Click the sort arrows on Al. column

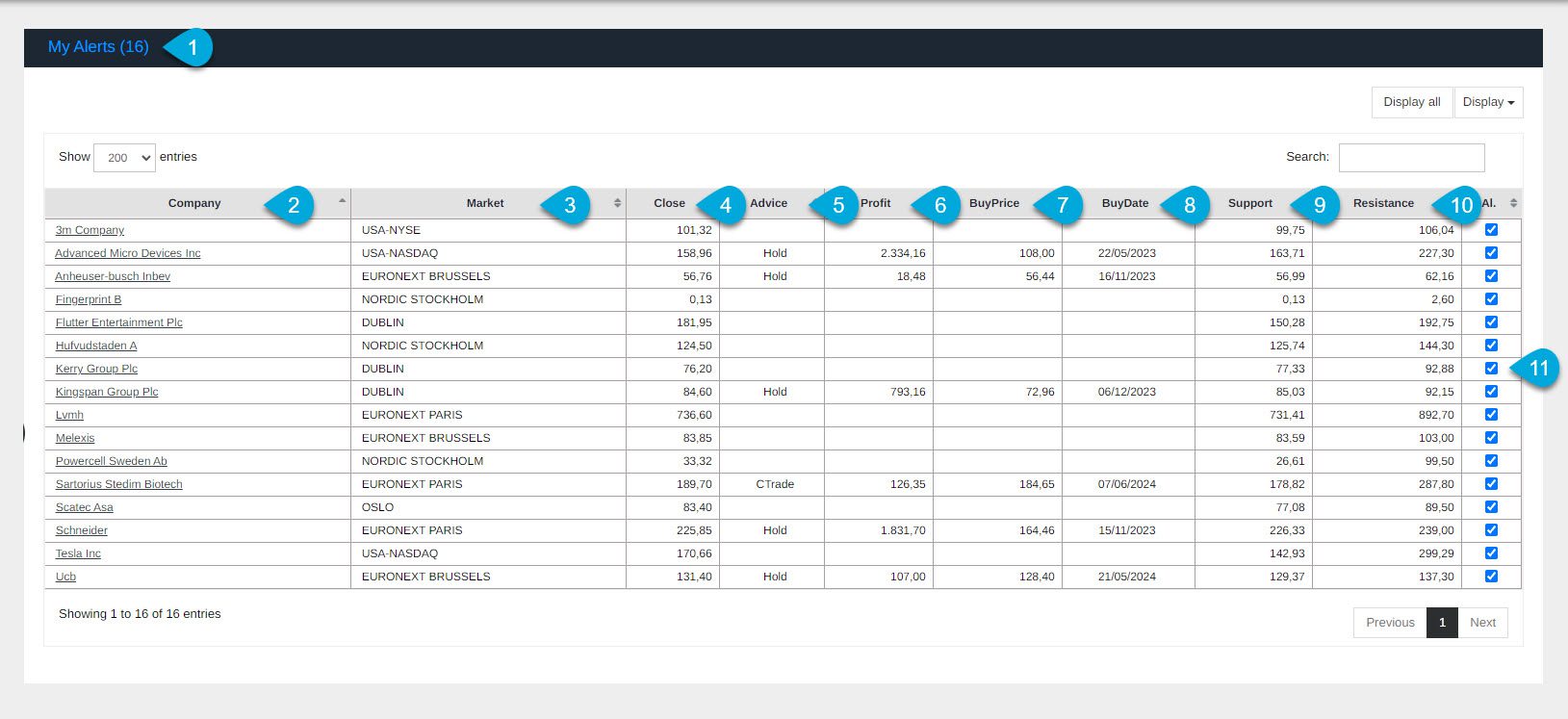coord(1513,203)
